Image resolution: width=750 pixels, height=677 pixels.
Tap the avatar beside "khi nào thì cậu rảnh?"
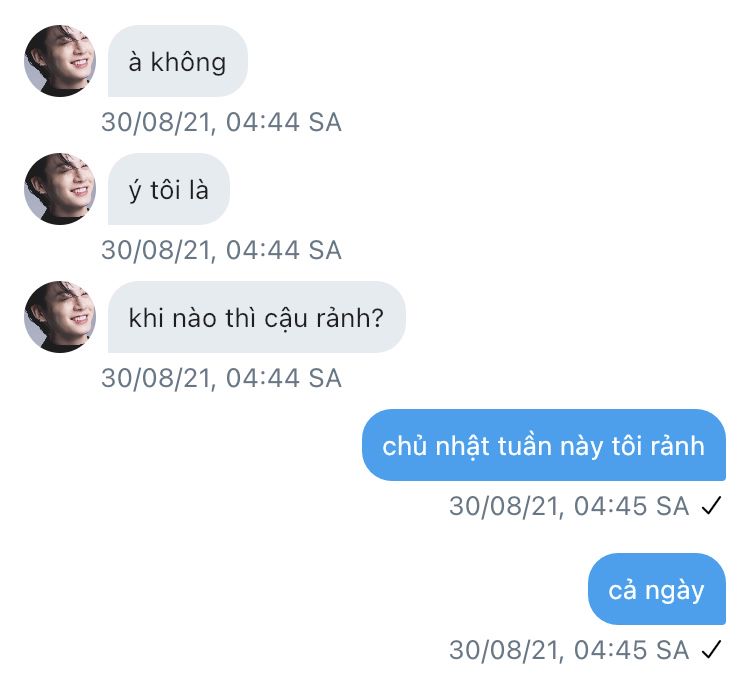[59, 317]
